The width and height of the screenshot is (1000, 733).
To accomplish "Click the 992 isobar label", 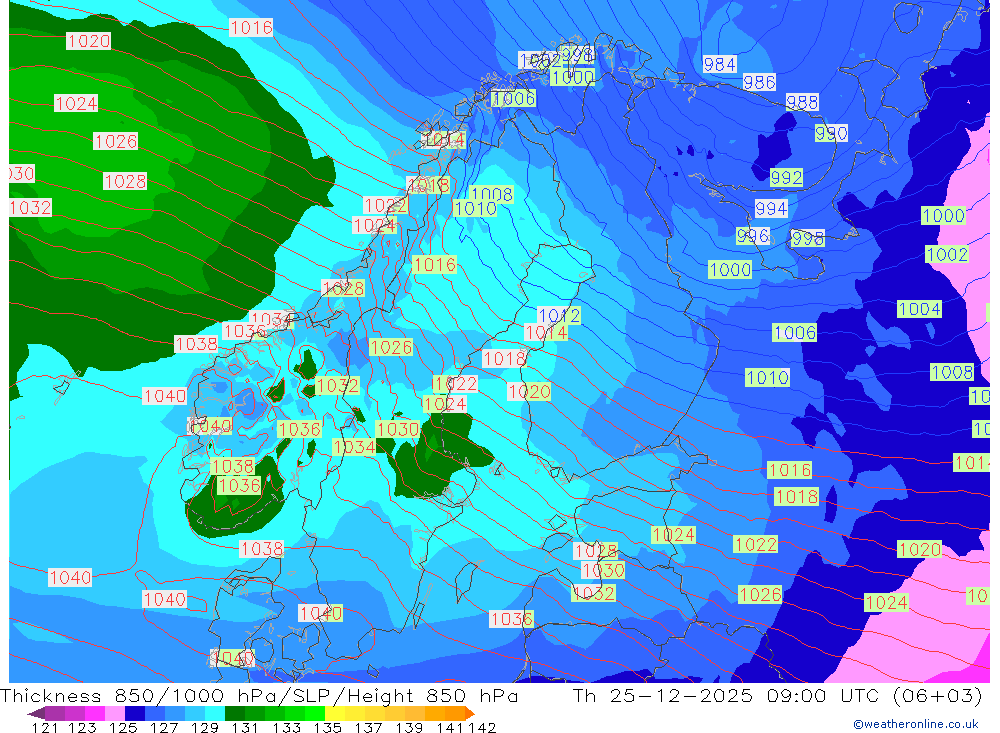I will coord(786,177).
